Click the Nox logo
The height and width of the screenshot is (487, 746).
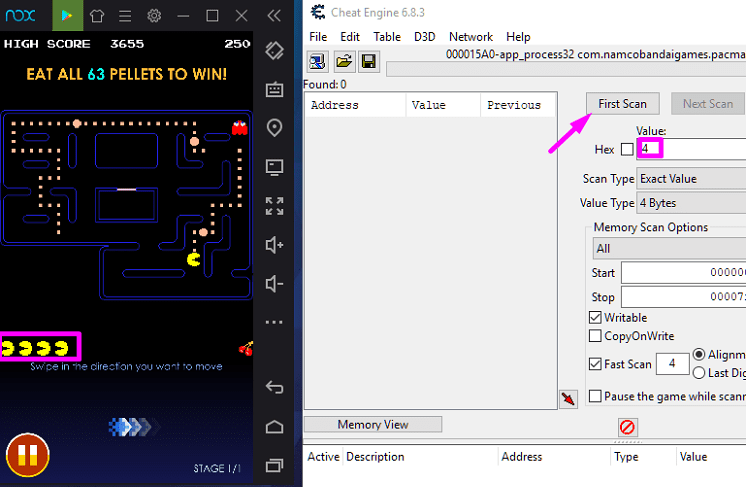pos(20,16)
